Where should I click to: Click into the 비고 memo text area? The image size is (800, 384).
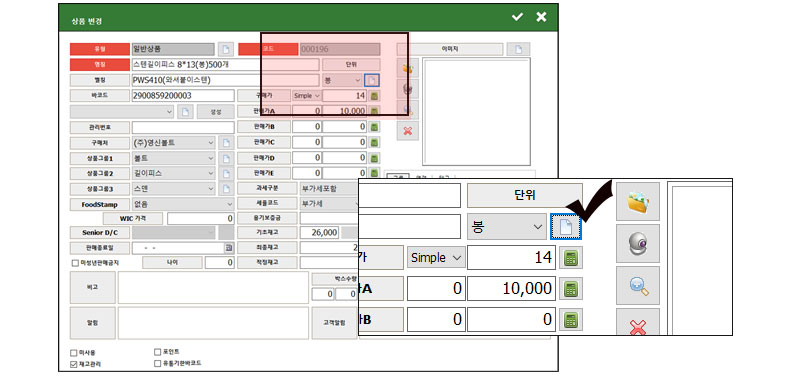[213, 287]
